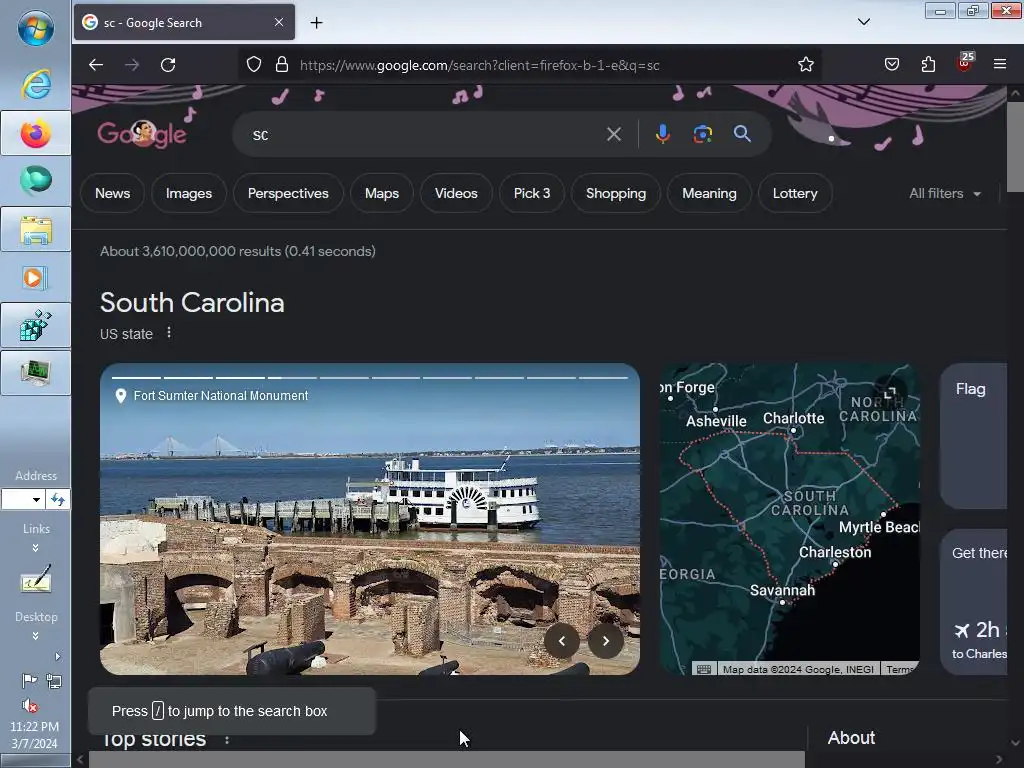Launch Internet Explorer from the taskbar
The height and width of the screenshot is (768, 1024).
click(x=36, y=84)
